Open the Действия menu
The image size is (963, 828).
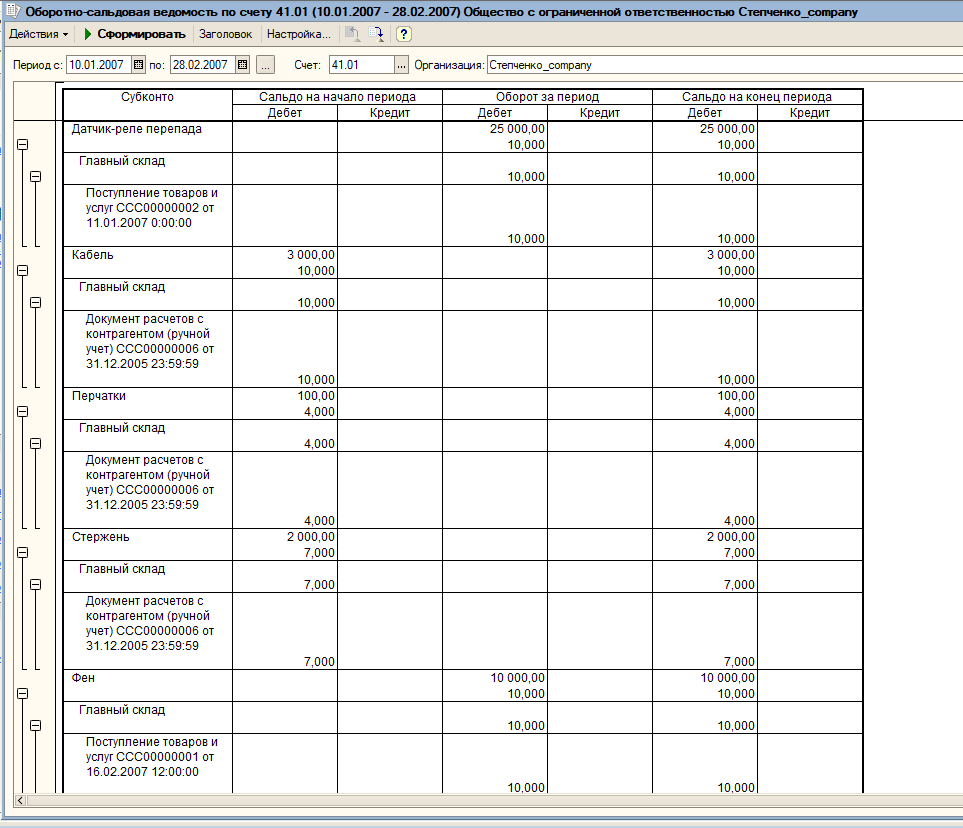click(38, 34)
